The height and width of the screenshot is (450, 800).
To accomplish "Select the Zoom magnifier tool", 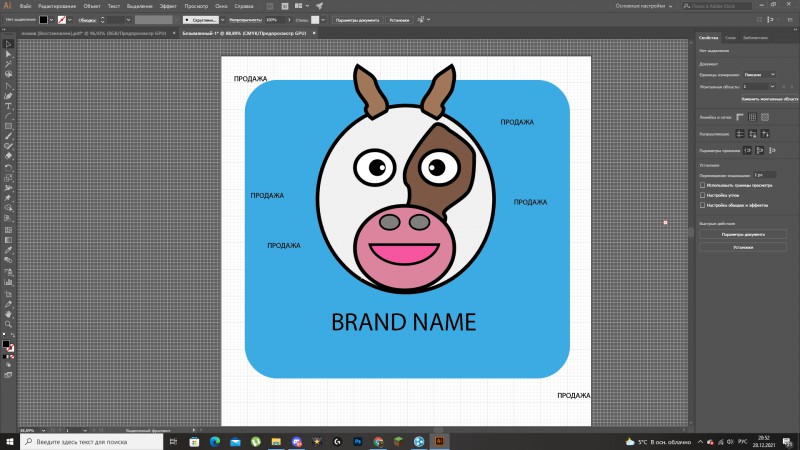I will [x=8, y=324].
